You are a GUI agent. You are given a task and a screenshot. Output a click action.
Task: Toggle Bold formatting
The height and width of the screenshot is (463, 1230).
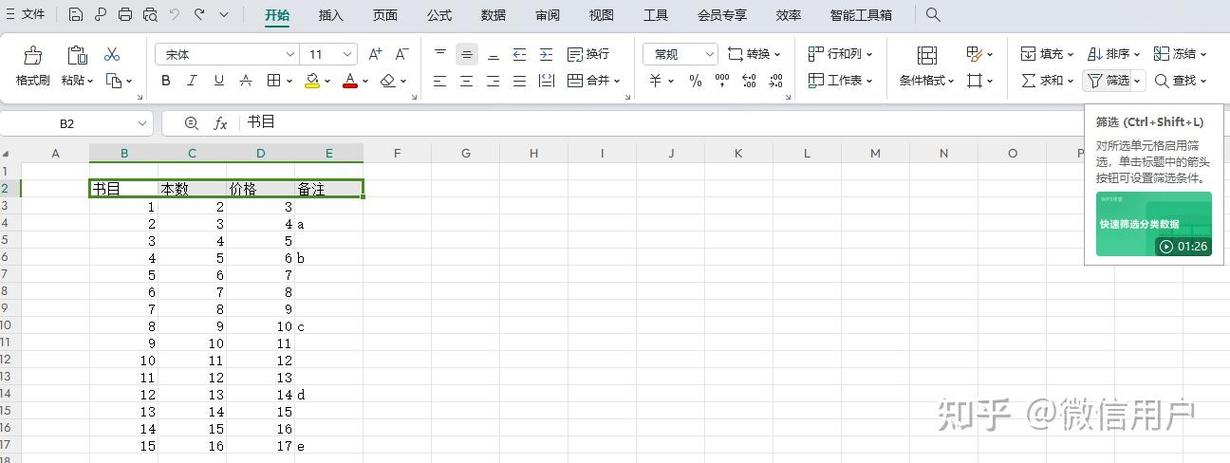[166, 81]
